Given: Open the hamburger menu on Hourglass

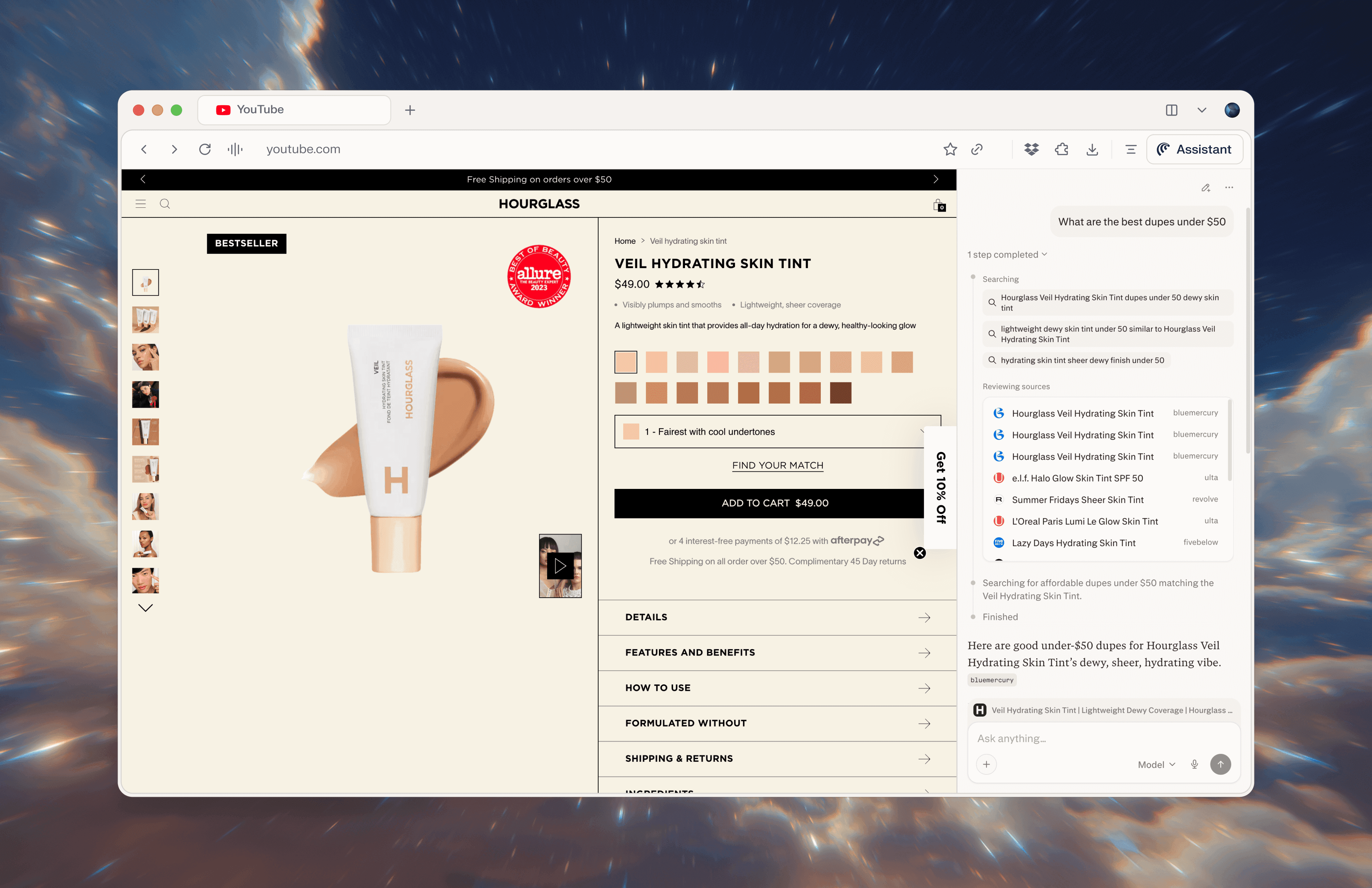Looking at the screenshot, I should [x=141, y=203].
